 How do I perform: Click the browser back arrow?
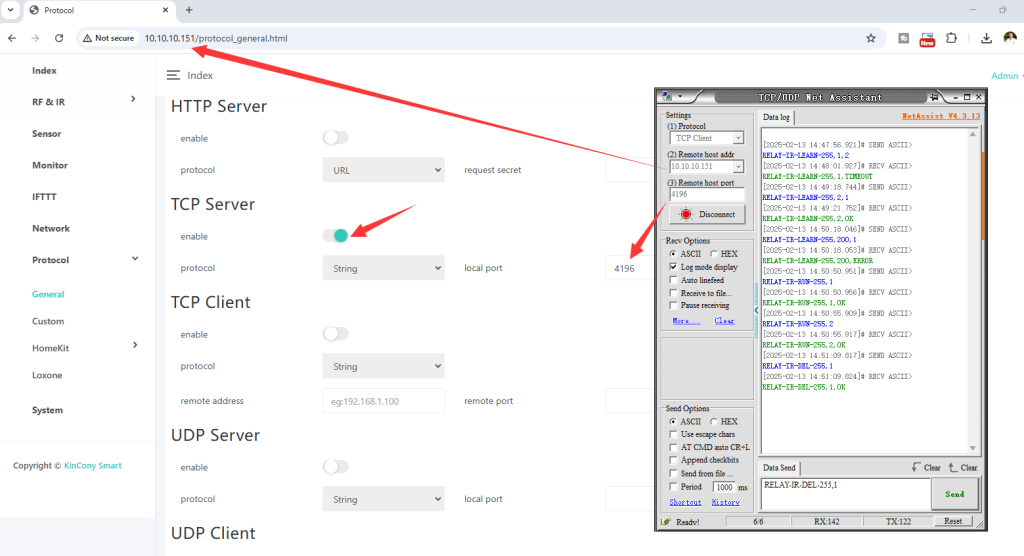(11, 38)
